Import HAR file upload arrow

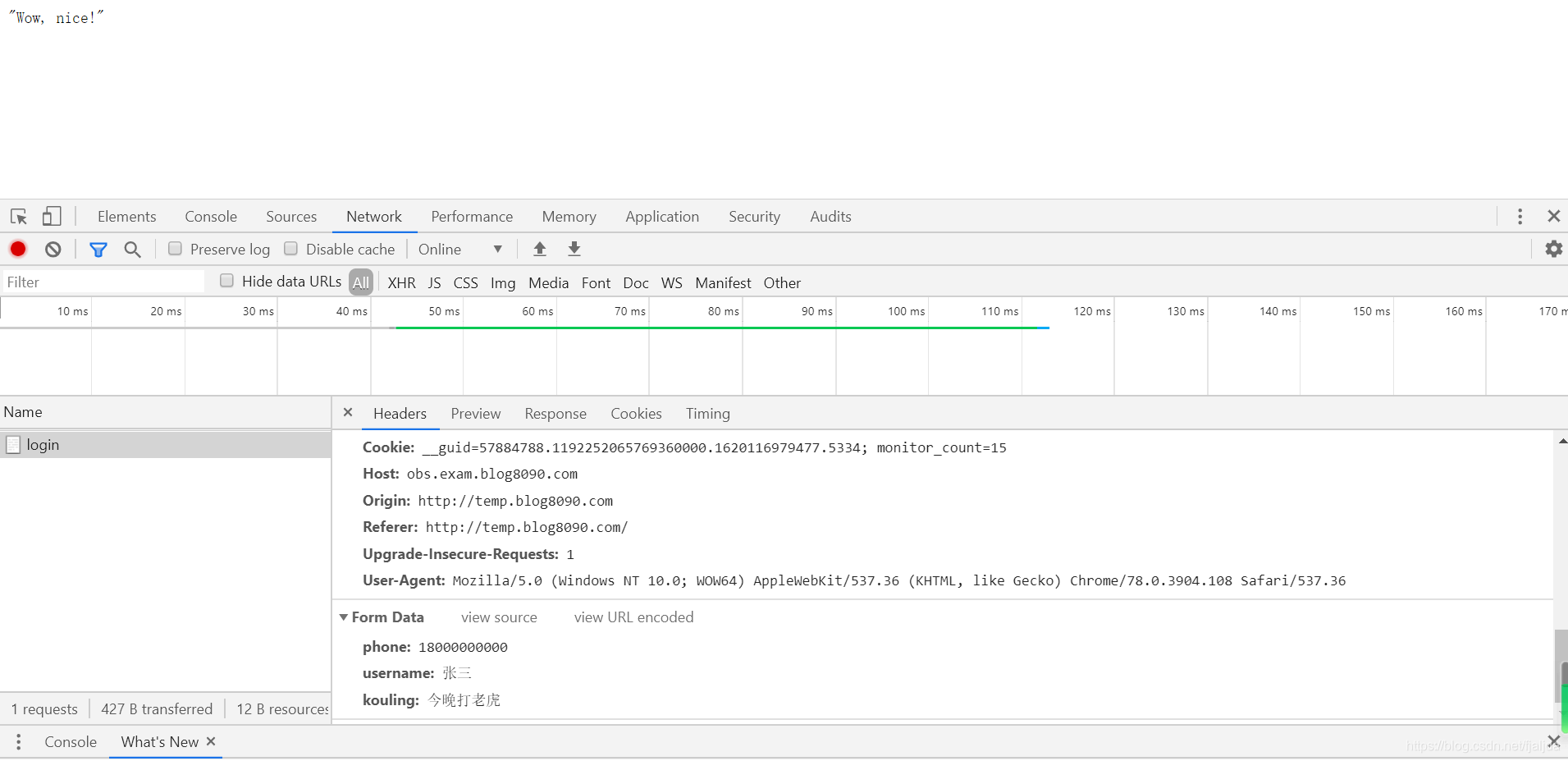(x=540, y=249)
